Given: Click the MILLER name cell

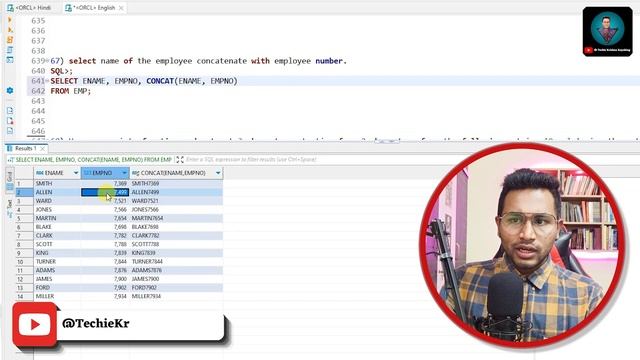Looking at the screenshot, I should click(57, 296).
